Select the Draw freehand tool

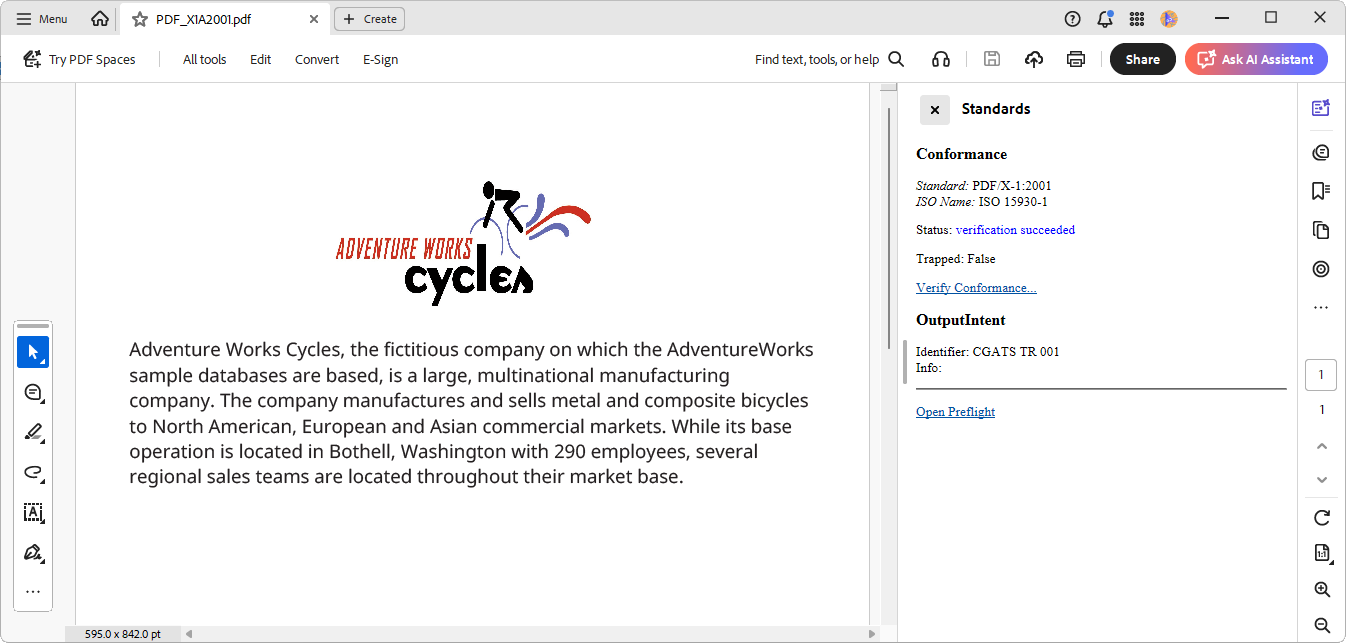[x=33, y=473]
